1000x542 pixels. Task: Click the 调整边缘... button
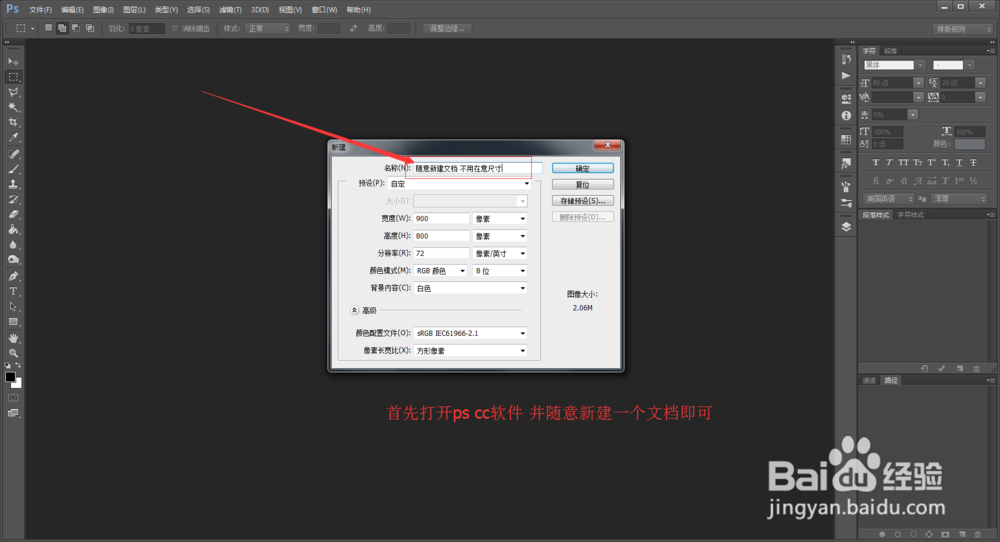(x=447, y=29)
